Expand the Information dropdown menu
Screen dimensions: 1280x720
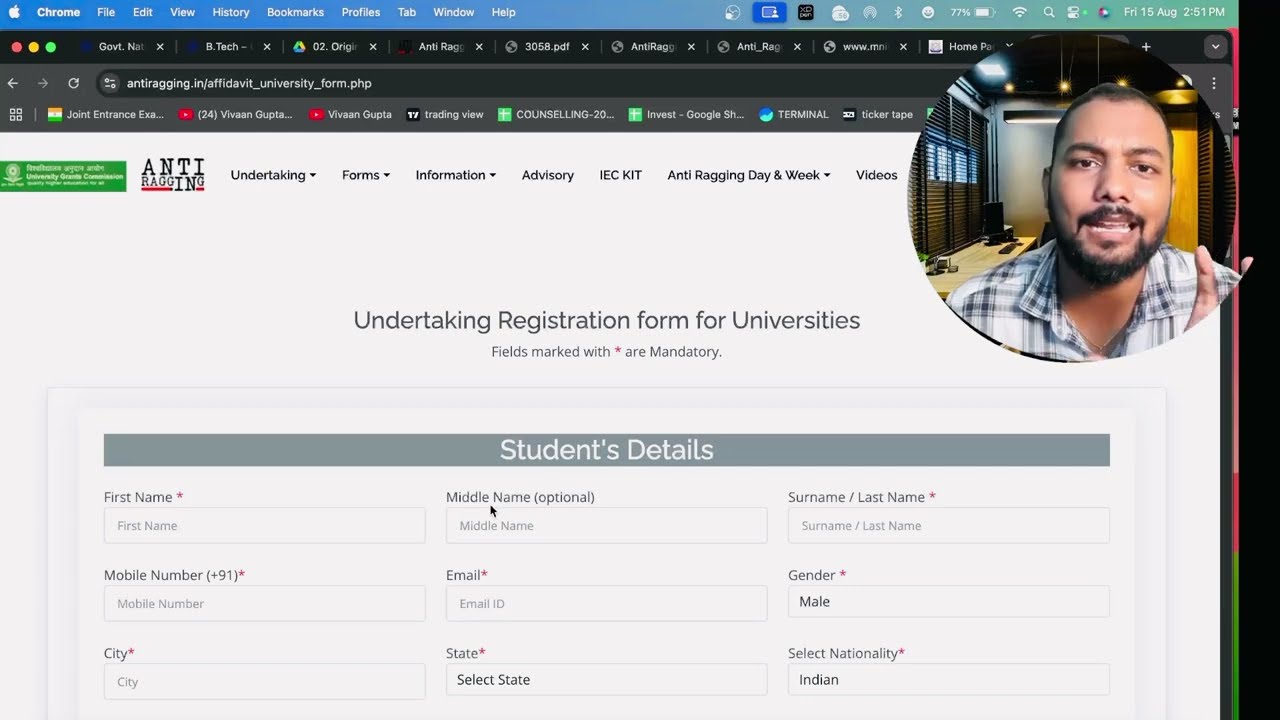pos(456,175)
